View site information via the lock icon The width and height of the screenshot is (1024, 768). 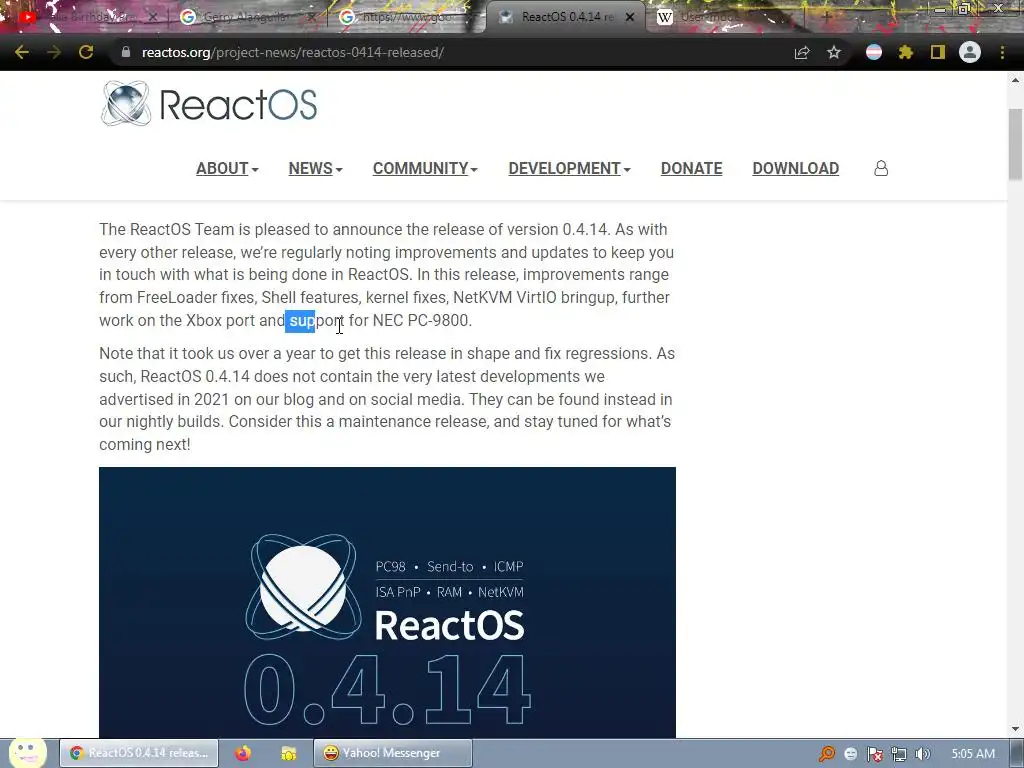point(126,52)
